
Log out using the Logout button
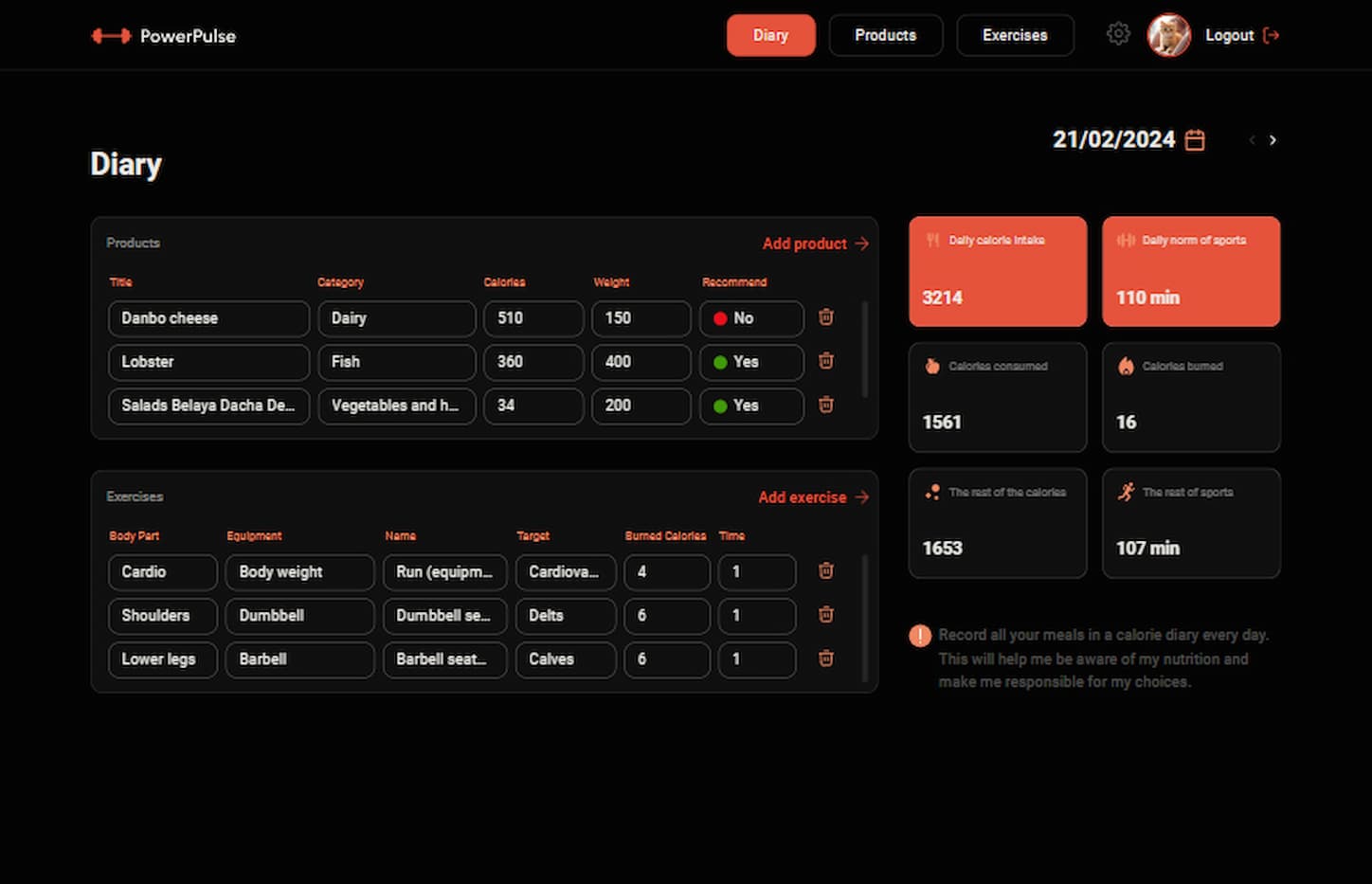(1241, 35)
